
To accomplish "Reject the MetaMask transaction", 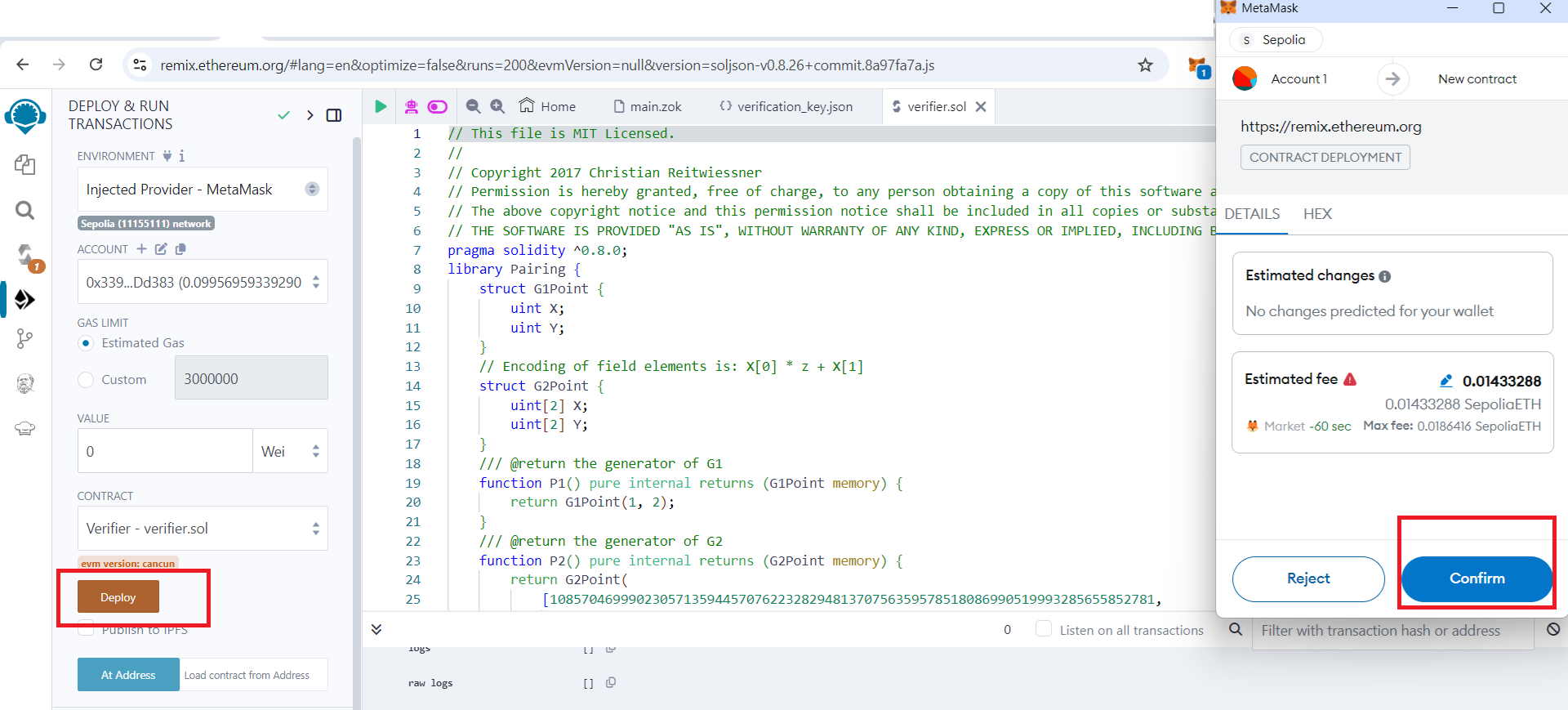I will click(1308, 578).
